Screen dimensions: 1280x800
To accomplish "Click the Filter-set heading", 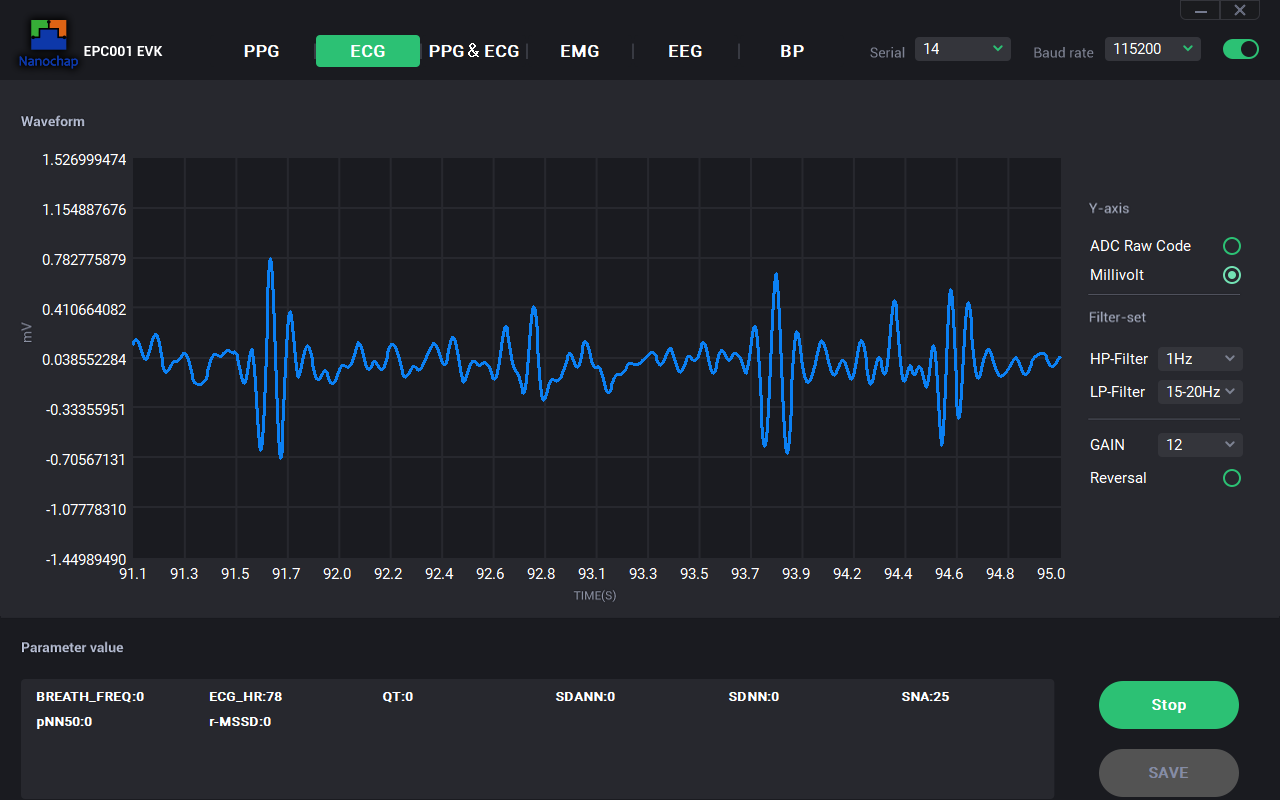I will pyautogui.click(x=1118, y=318).
